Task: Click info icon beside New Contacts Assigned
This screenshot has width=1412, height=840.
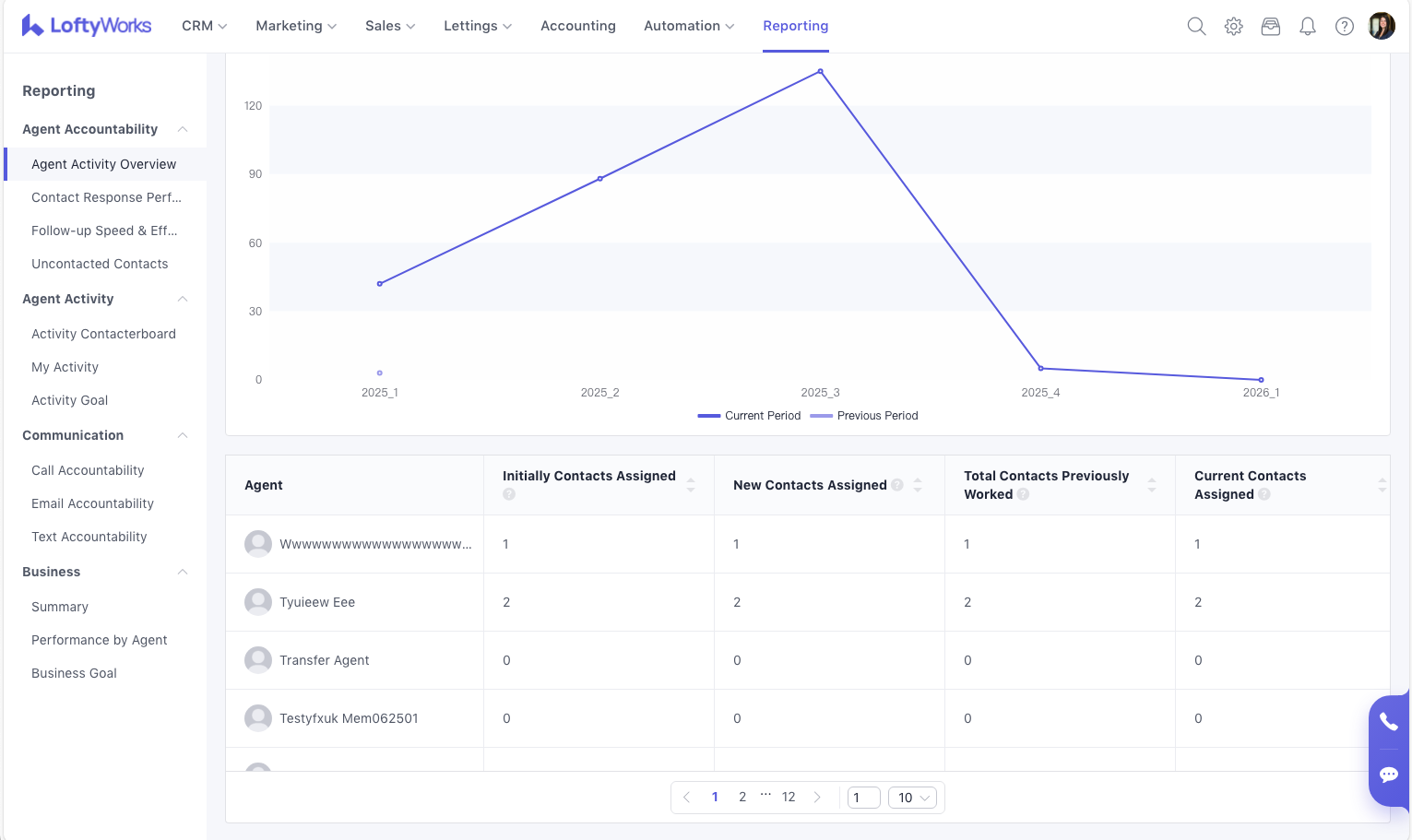Action: tap(896, 485)
